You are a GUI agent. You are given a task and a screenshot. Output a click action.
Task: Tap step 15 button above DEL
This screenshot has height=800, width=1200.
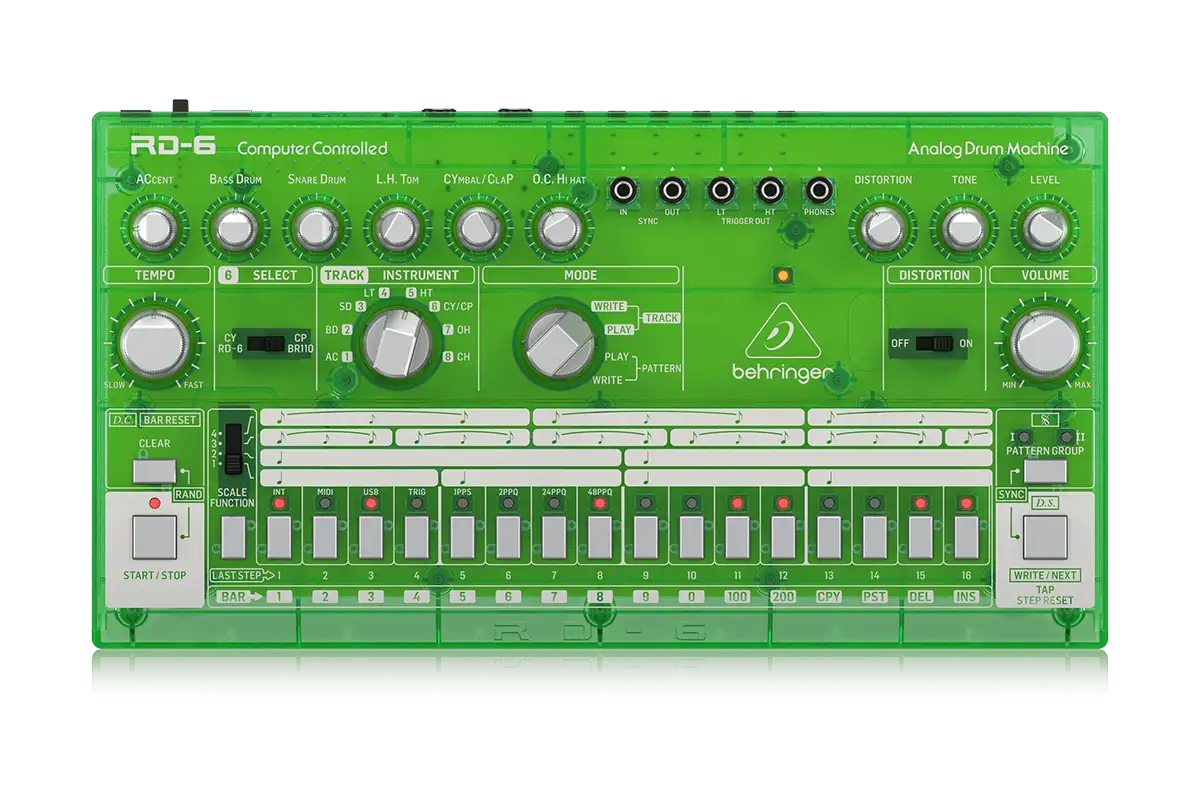[920, 537]
